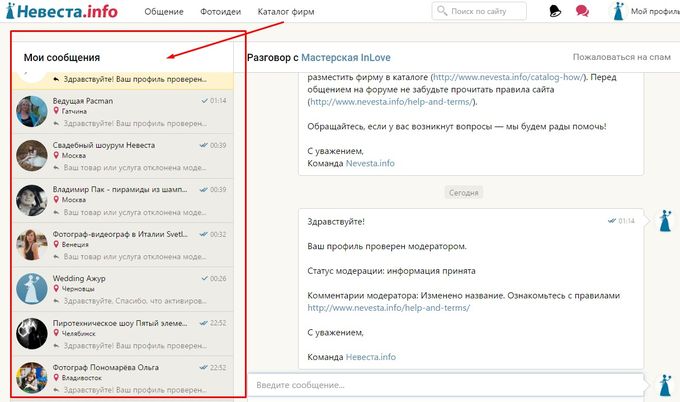Open Wedding Ажур conversation

(x=123, y=290)
